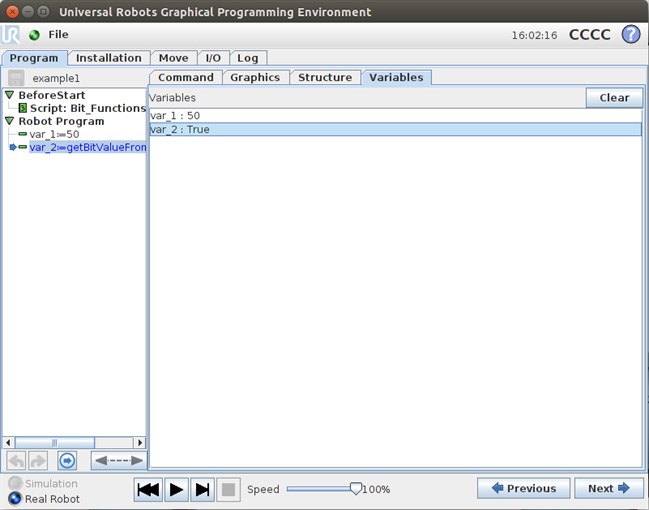The width and height of the screenshot is (649, 510).
Task: Close the window with the red button
Action: [12, 12]
